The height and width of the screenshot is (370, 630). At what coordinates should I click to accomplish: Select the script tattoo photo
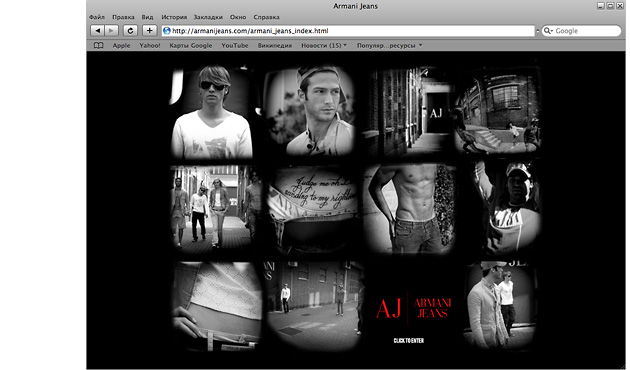(313, 210)
